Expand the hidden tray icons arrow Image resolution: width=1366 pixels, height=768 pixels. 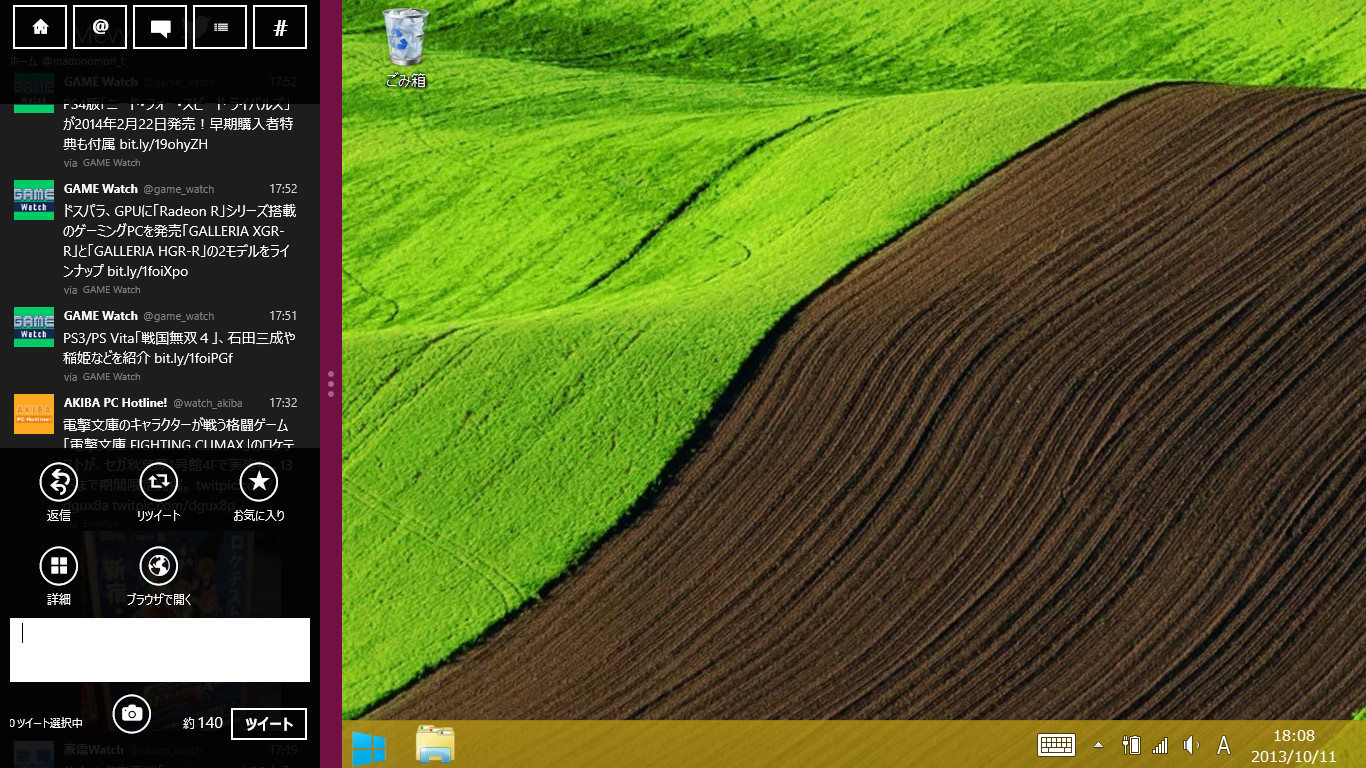pos(1099,745)
